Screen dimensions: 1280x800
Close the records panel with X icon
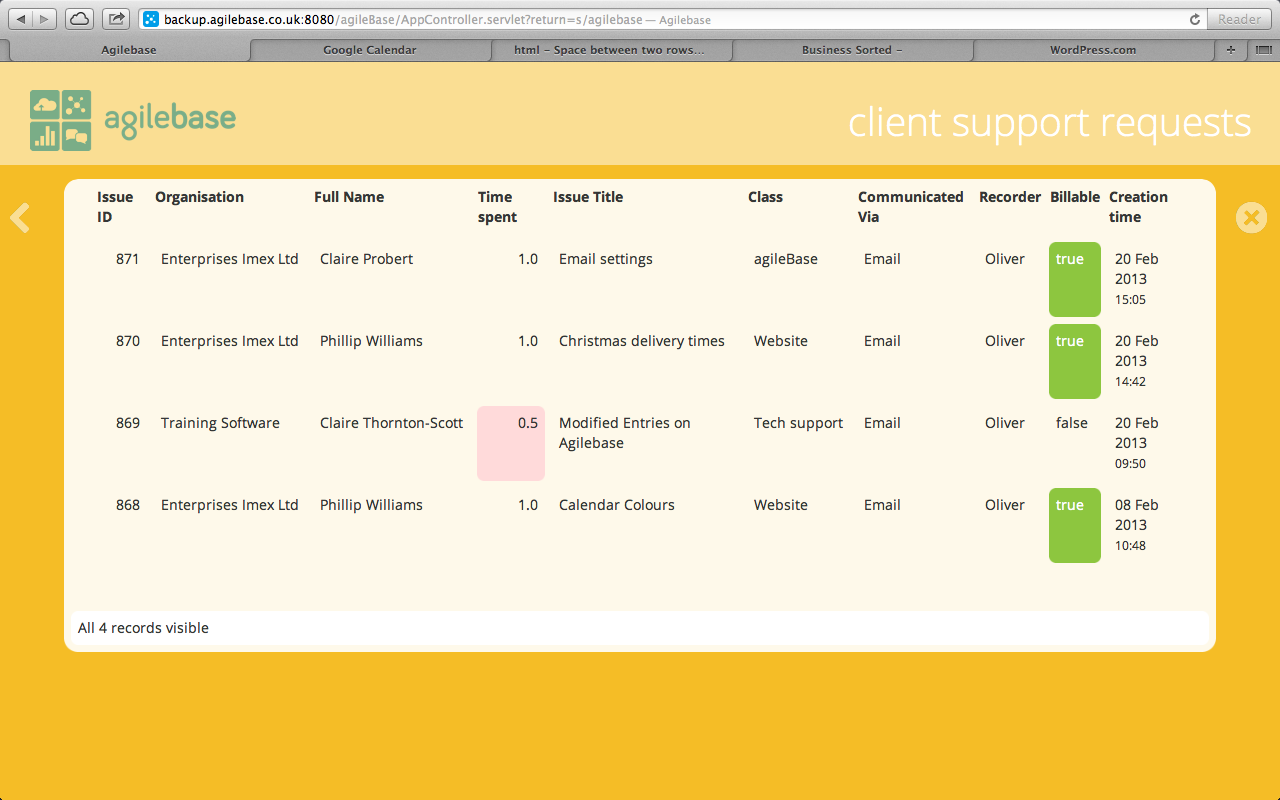(1251, 218)
